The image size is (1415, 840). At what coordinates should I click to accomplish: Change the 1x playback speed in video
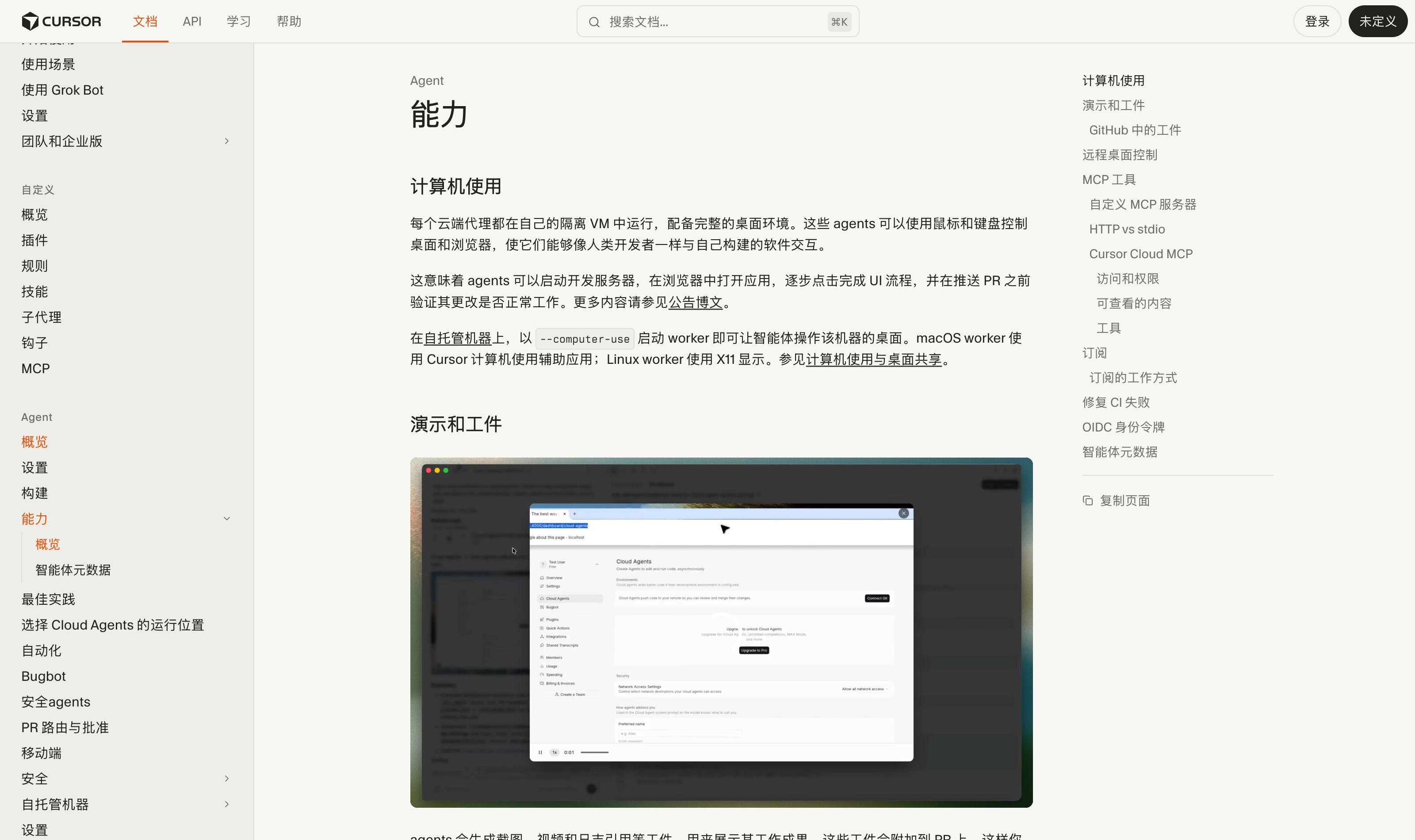pyautogui.click(x=555, y=752)
